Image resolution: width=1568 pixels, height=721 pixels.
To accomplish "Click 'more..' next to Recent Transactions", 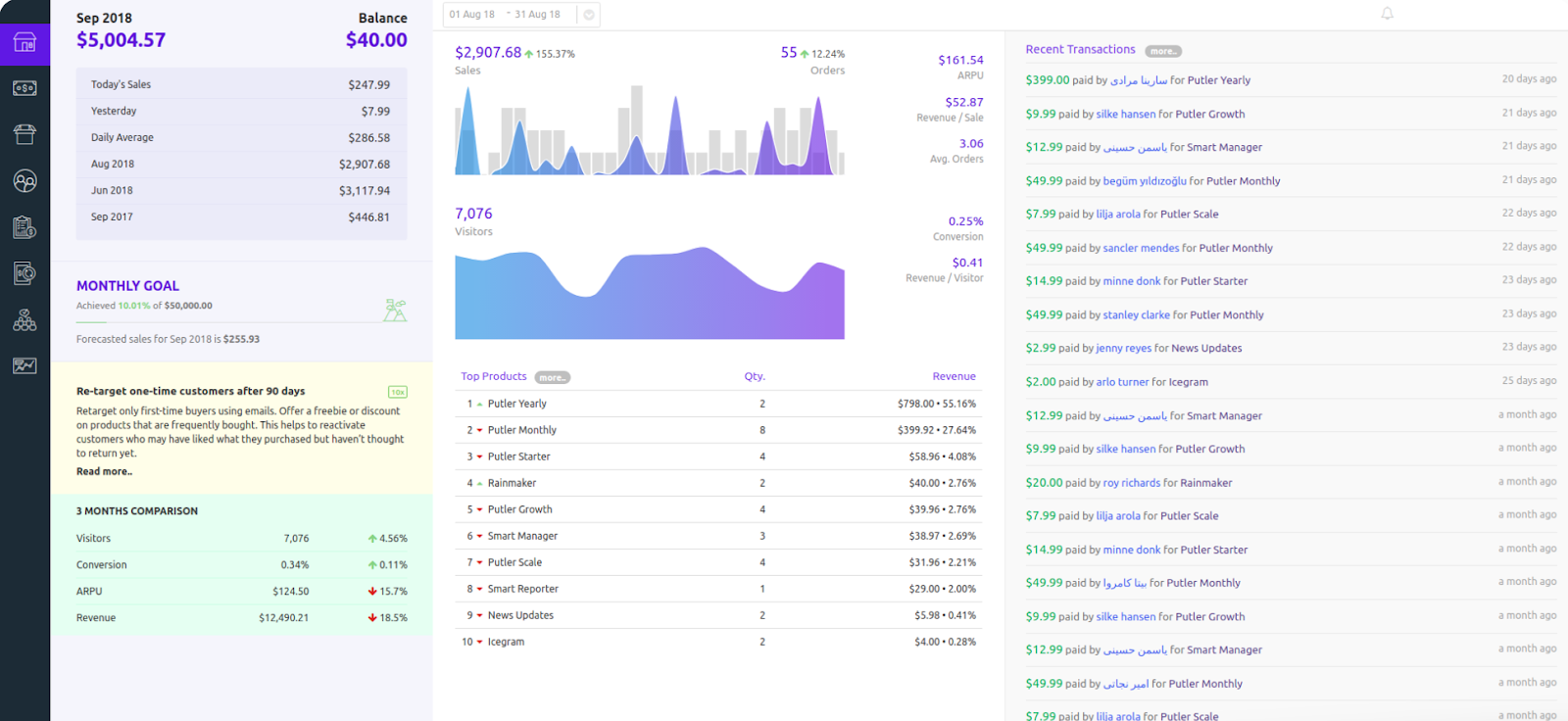I will click(1163, 51).
